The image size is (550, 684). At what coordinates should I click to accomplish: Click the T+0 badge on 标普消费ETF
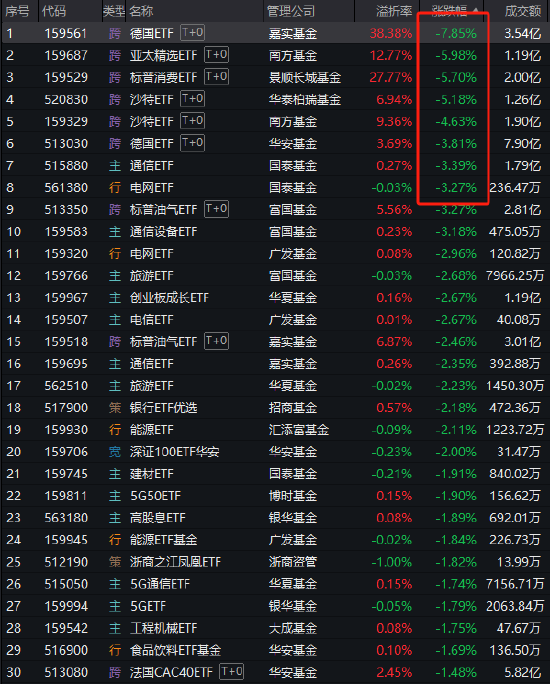click(x=216, y=77)
